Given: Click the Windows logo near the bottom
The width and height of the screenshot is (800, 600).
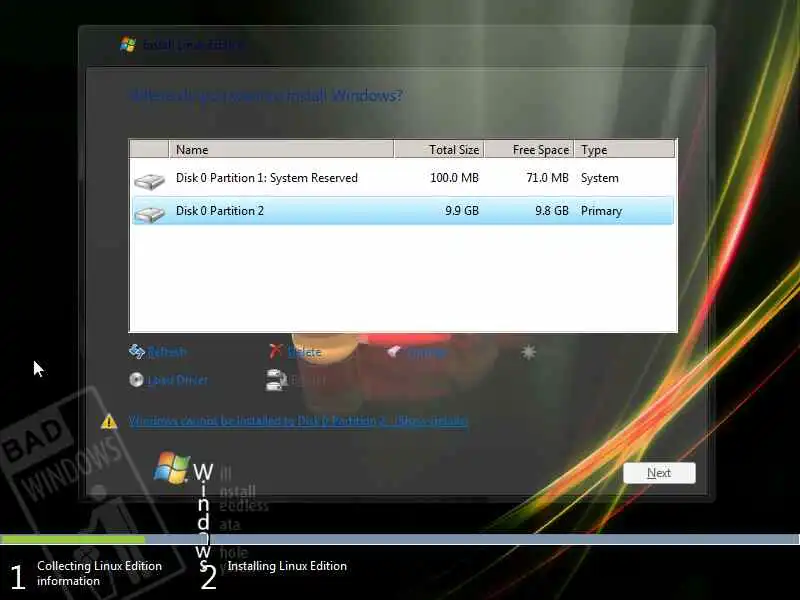Looking at the screenshot, I should (x=171, y=467).
